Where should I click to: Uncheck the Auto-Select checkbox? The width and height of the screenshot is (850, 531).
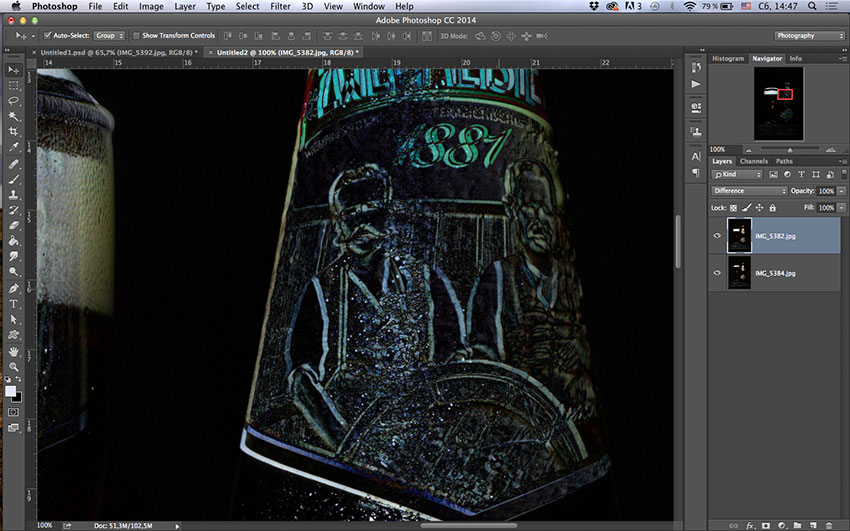coord(47,35)
